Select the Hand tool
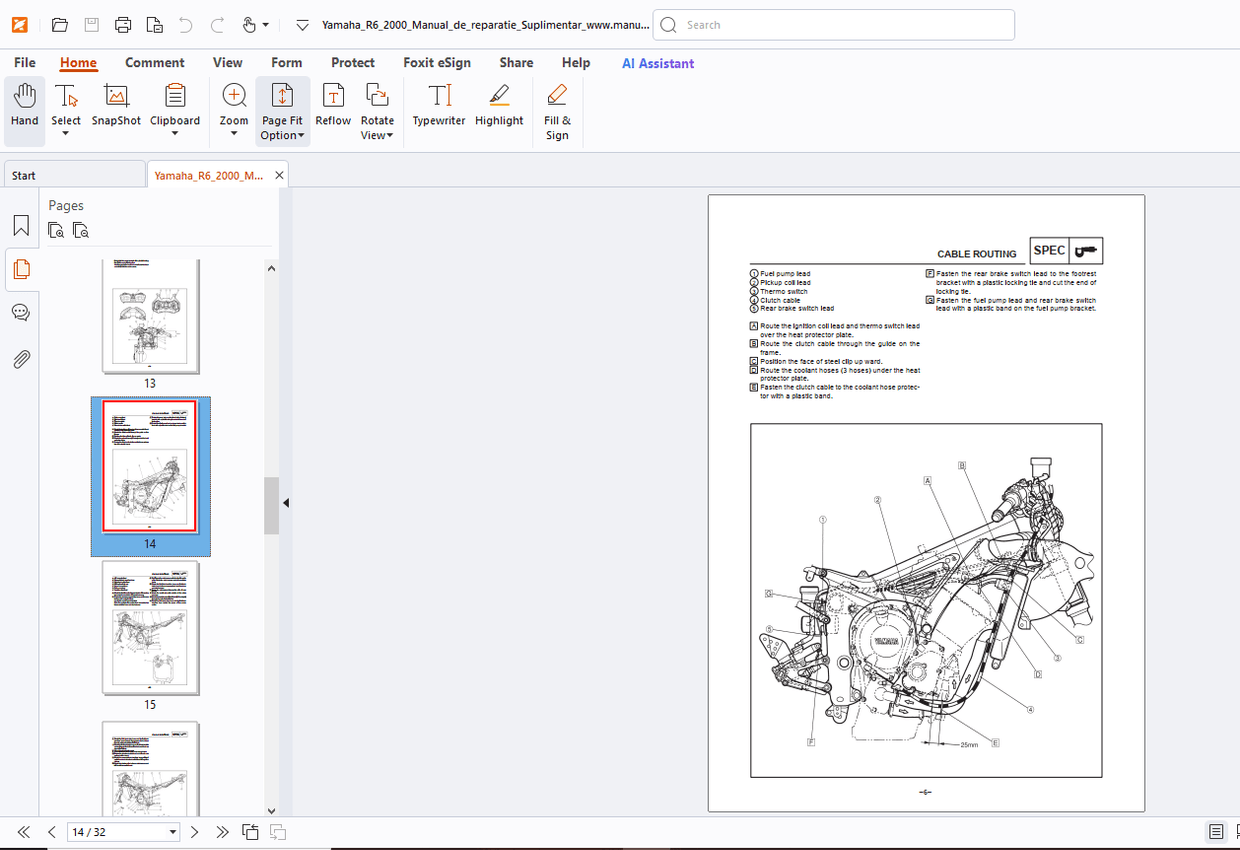This screenshot has width=1240, height=850. [x=24, y=105]
